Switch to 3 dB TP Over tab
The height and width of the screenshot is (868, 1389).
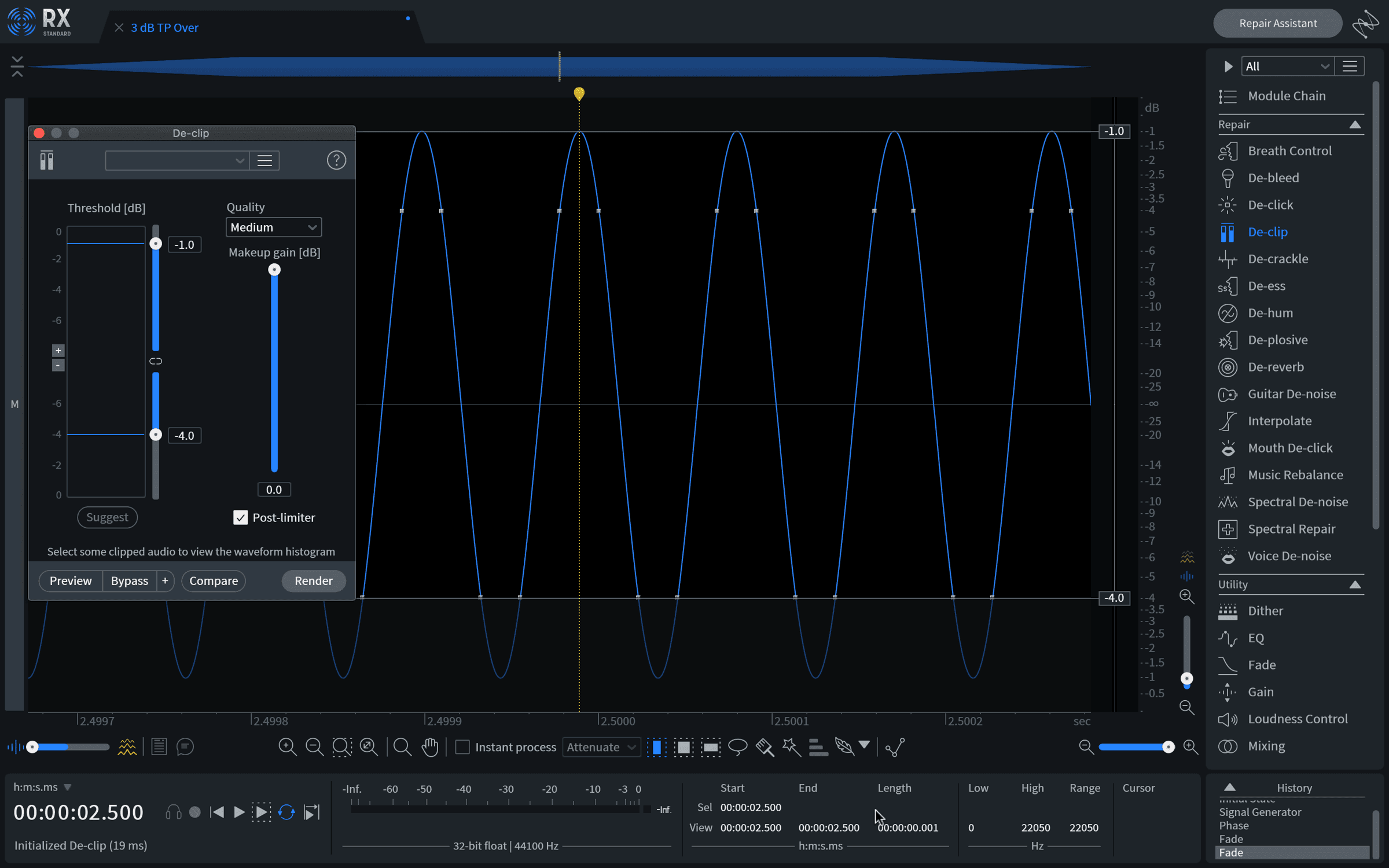point(164,28)
